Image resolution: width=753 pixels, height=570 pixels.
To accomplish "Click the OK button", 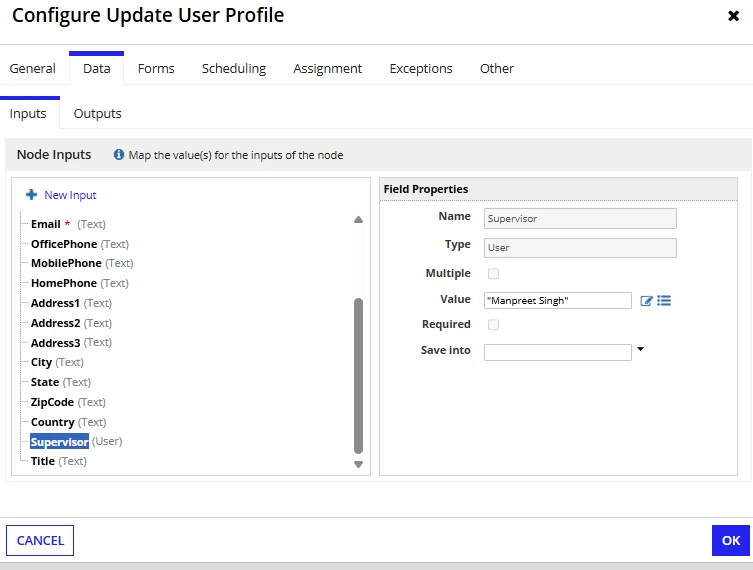I will click(x=731, y=540).
